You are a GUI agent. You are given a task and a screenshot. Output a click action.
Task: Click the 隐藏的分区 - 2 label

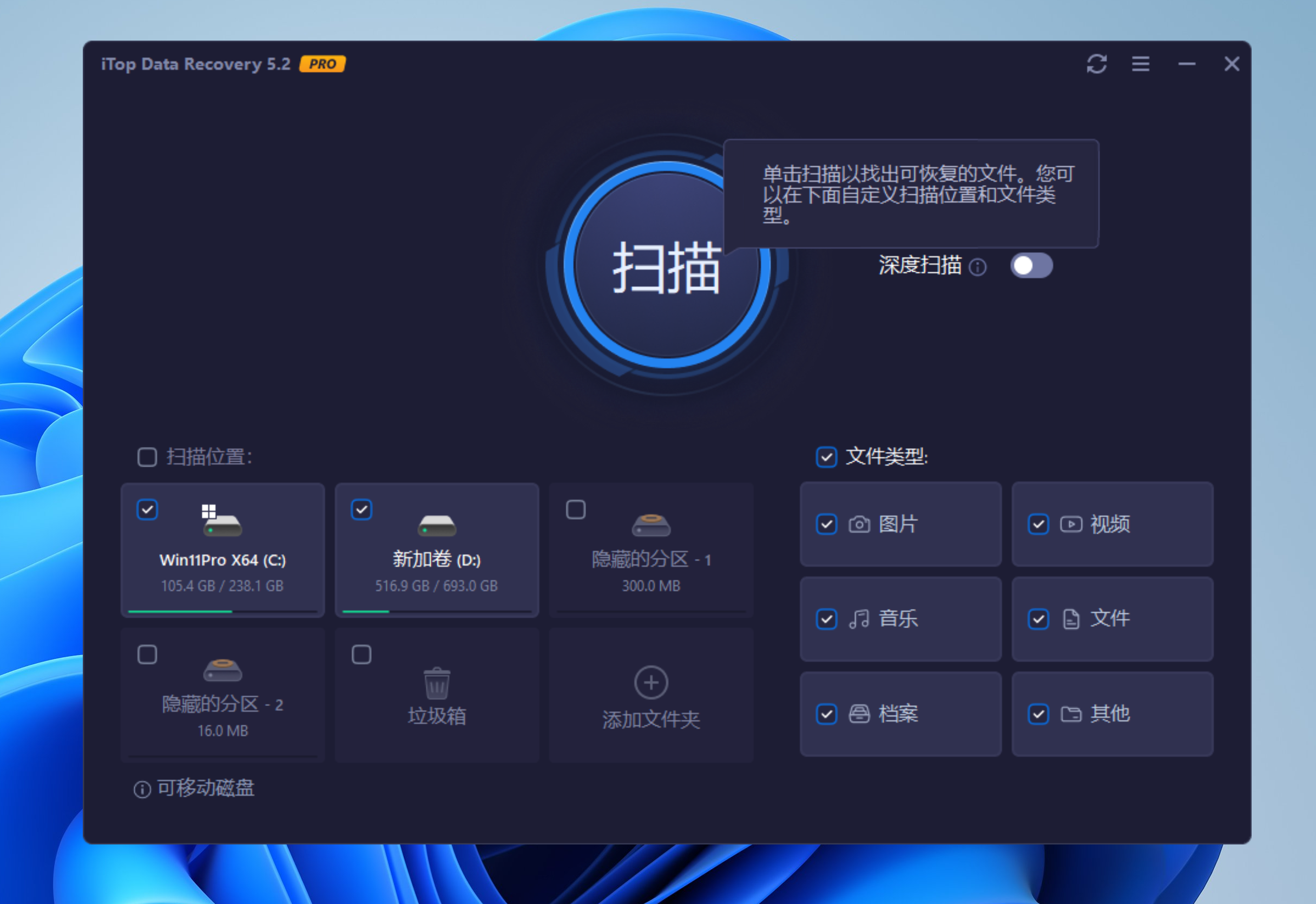click(222, 705)
